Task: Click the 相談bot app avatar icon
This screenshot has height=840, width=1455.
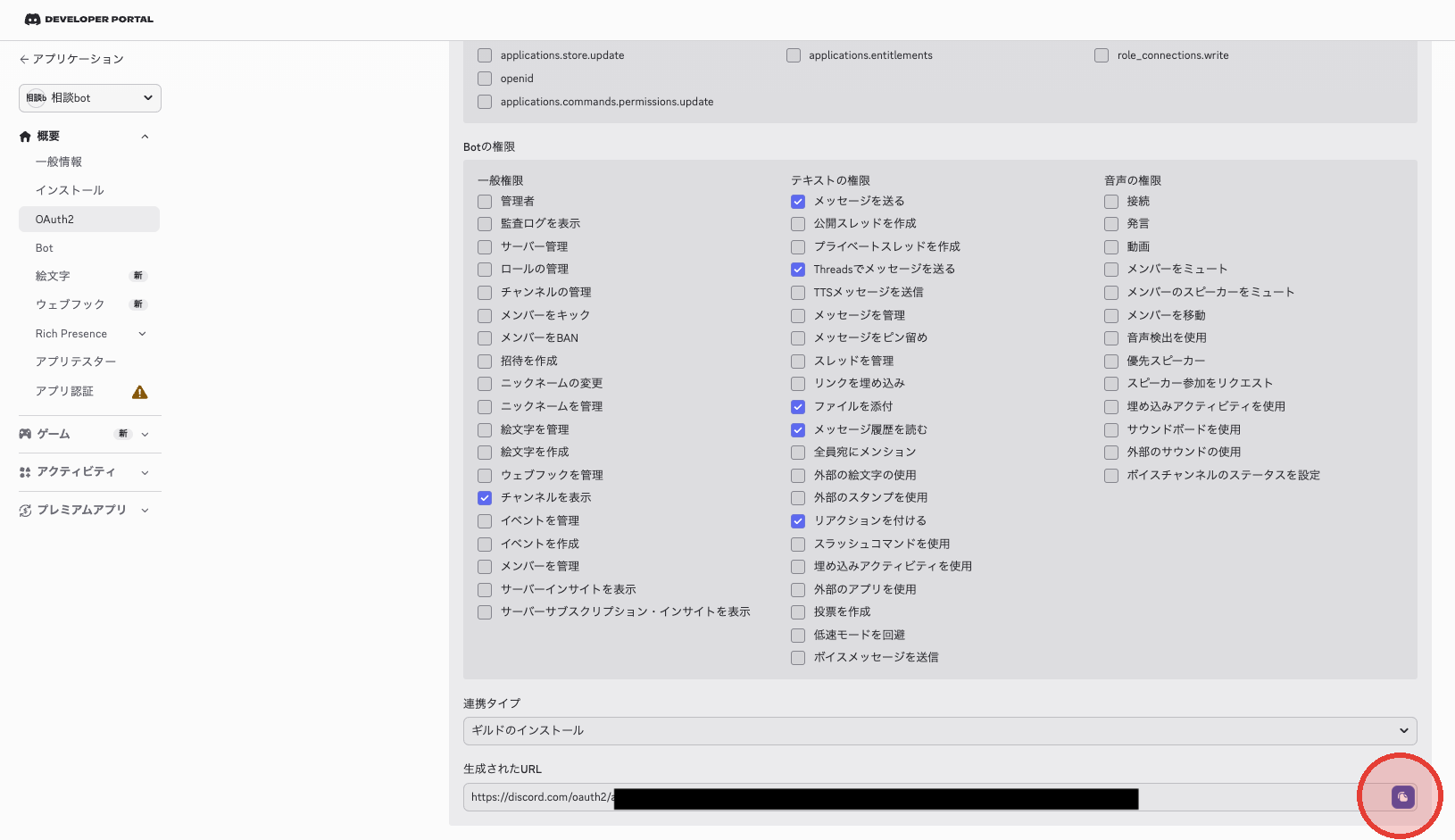Action: (x=36, y=98)
